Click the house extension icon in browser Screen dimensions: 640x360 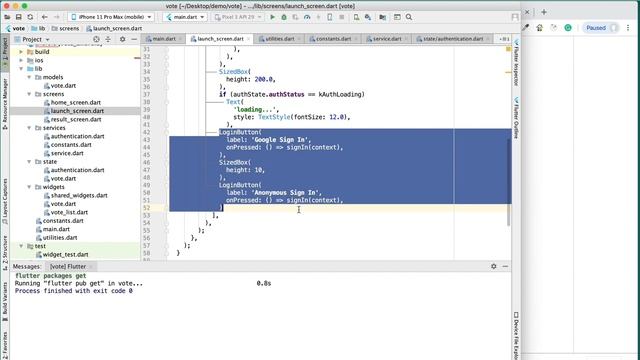pos(540,28)
